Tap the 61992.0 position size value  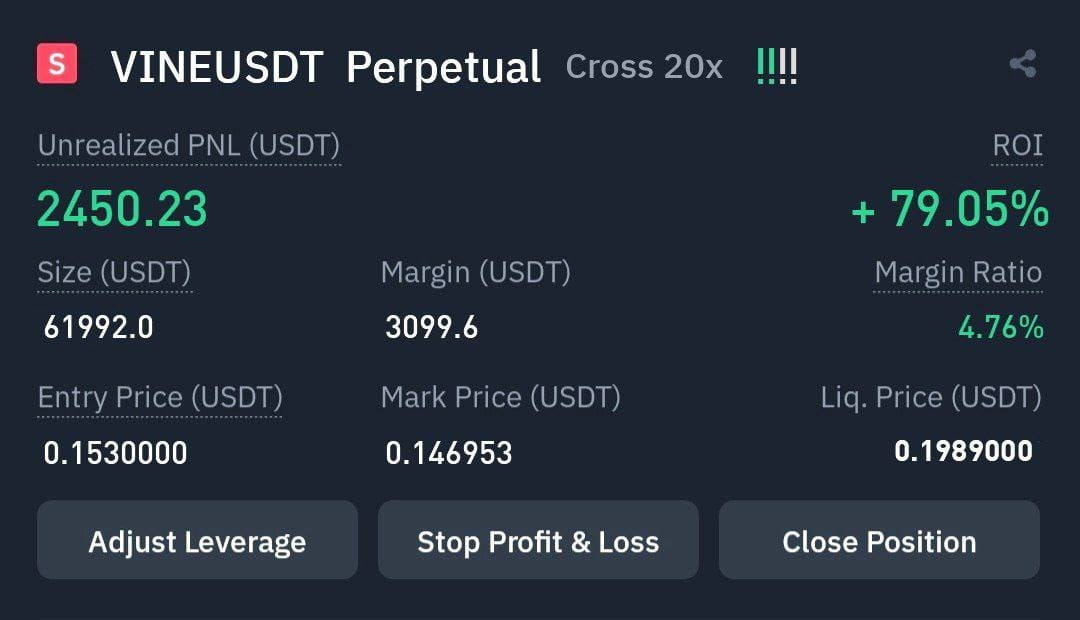point(98,327)
